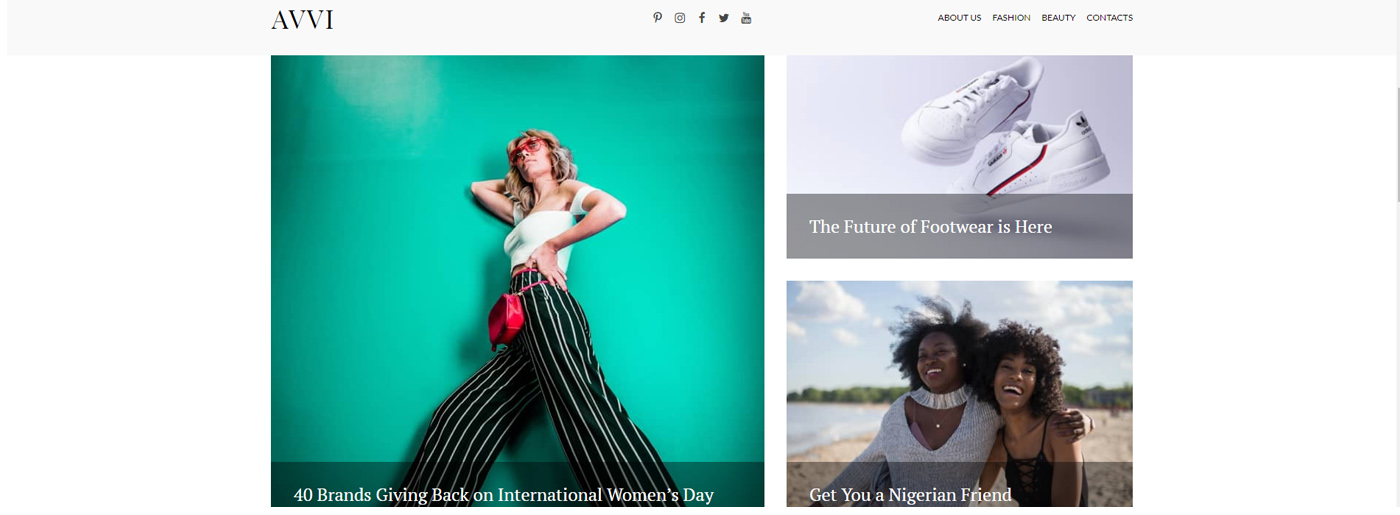Viewport: 1400px width, 515px height.
Task: Open the Contacts navigation item
Action: pyautogui.click(x=1109, y=18)
